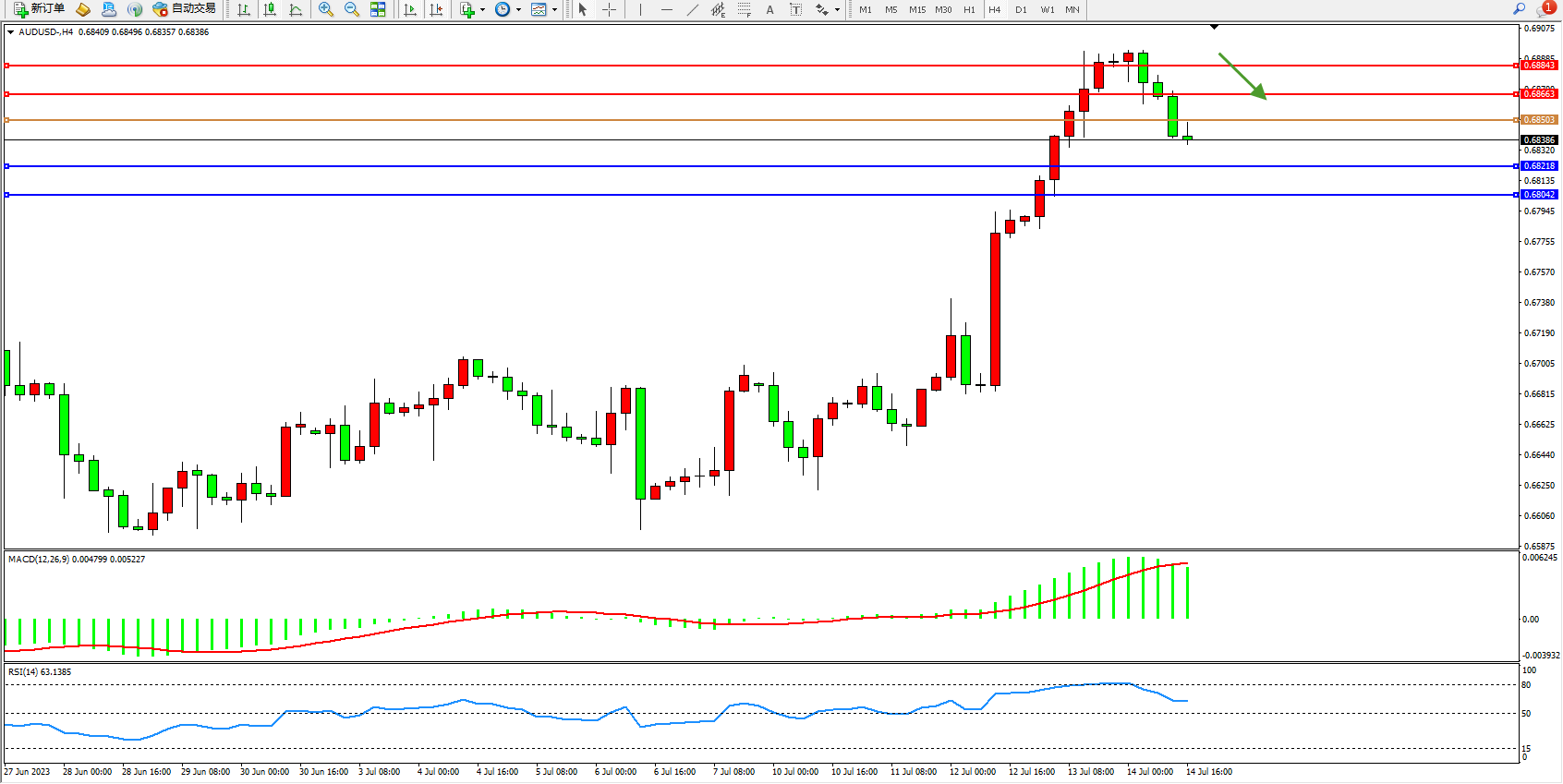Image resolution: width=1563 pixels, height=784 pixels.
Task: Open the indicators list dropdown arrow
Action: (x=482, y=10)
